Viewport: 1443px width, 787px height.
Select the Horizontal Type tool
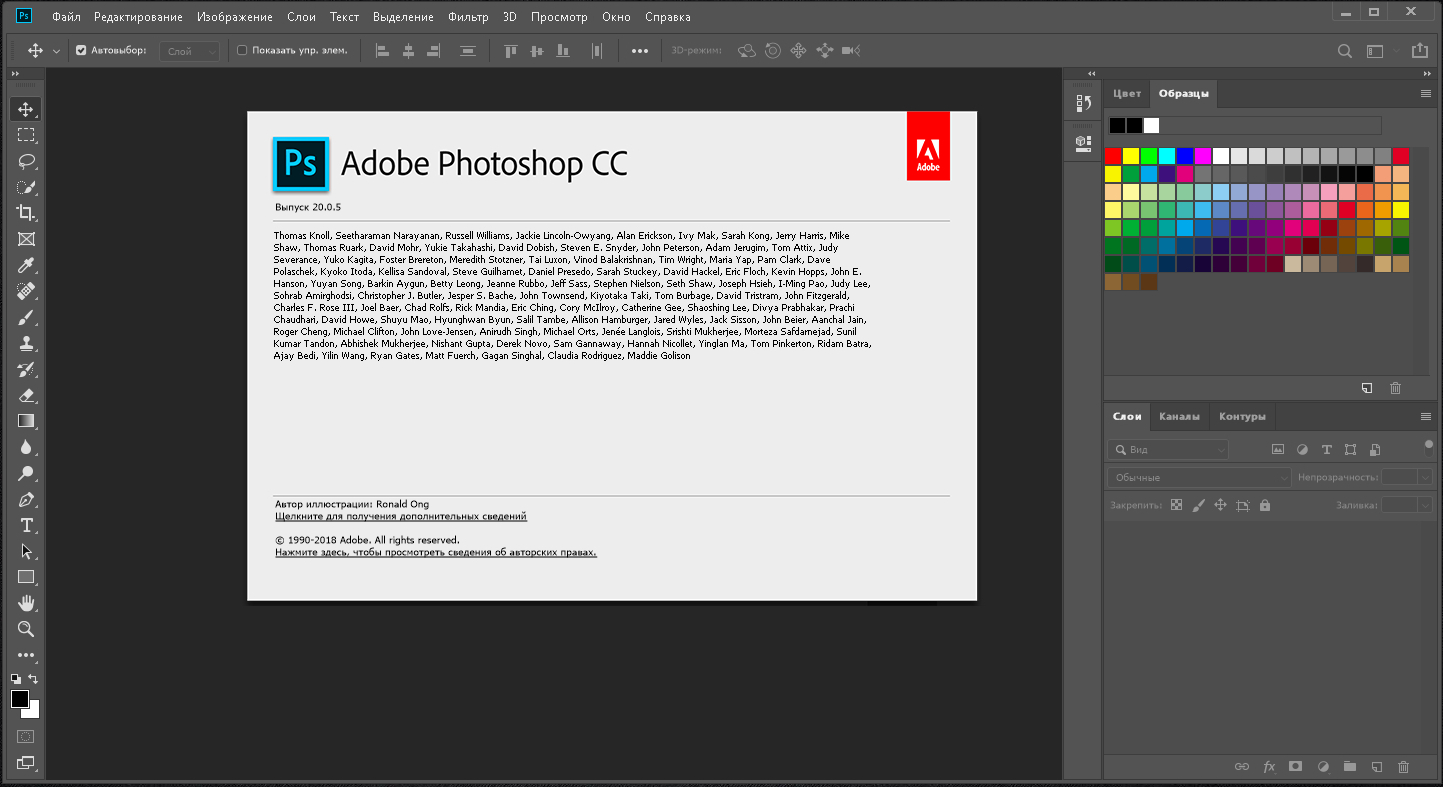click(x=26, y=525)
